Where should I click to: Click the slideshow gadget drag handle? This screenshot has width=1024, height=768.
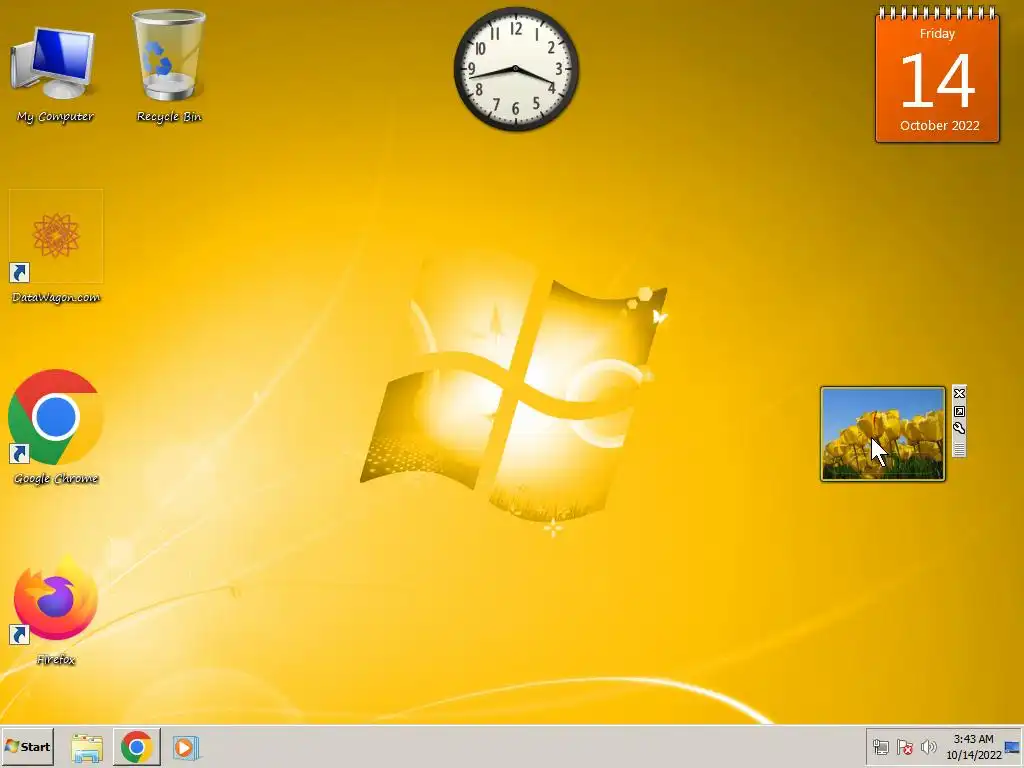(x=959, y=449)
